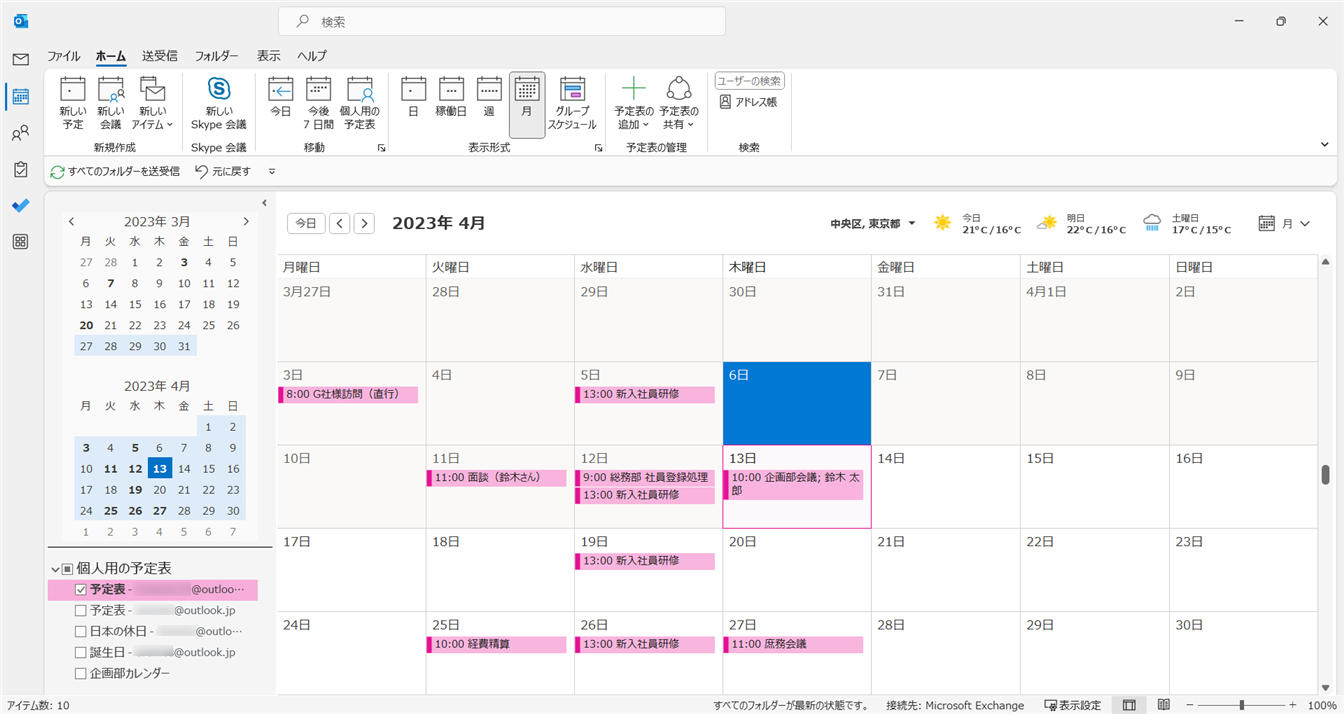This screenshot has width=1344, height=714.
Task: Click the 今日 button above the calendar
Action: 306,224
